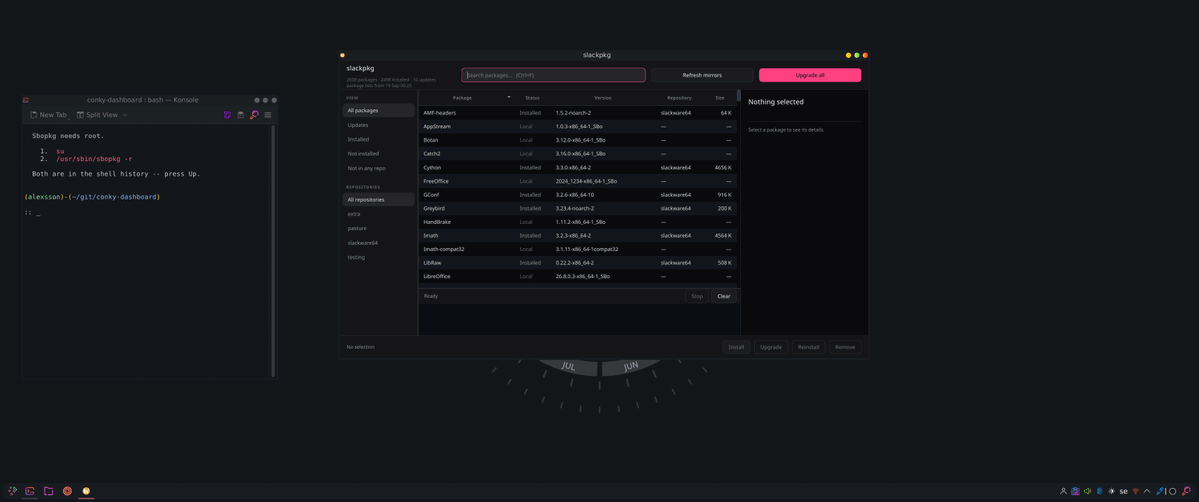Select the Cython package row
This screenshot has width=1199, height=502.
pos(577,168)
